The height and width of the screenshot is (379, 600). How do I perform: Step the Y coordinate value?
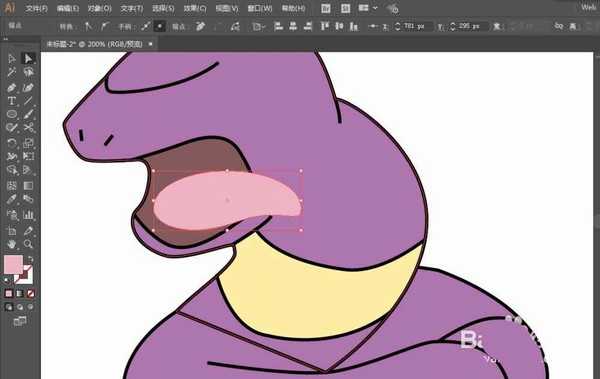point(453,26)
